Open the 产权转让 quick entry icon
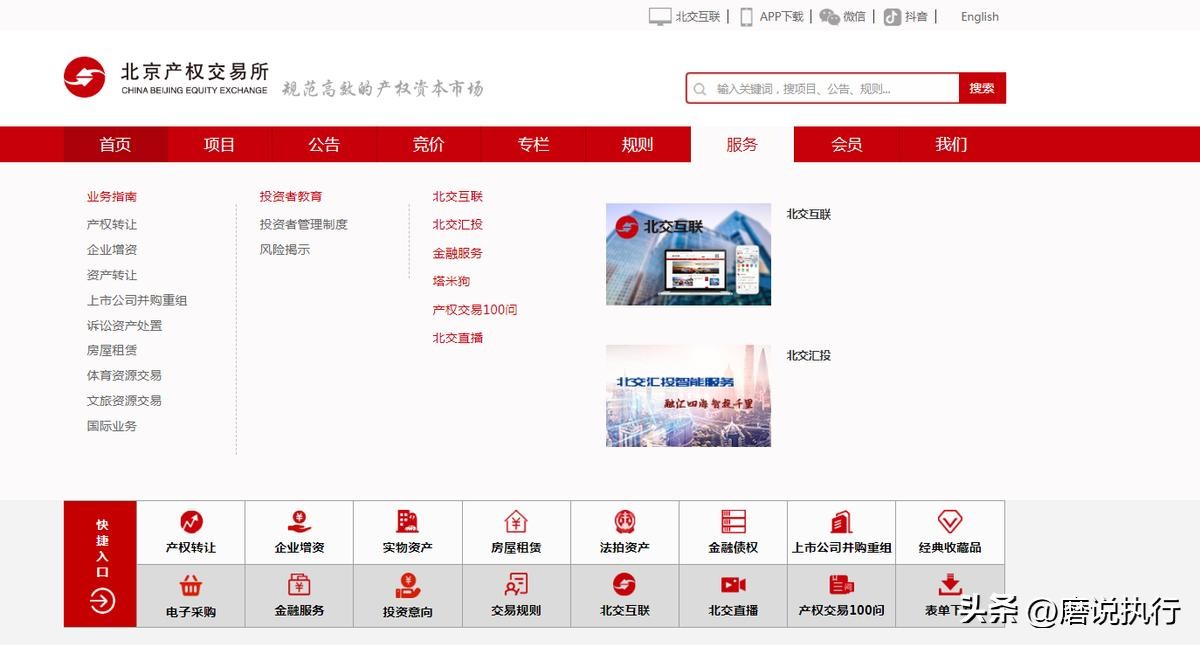This screenshot has height=645, width=1200. [191, 522]
